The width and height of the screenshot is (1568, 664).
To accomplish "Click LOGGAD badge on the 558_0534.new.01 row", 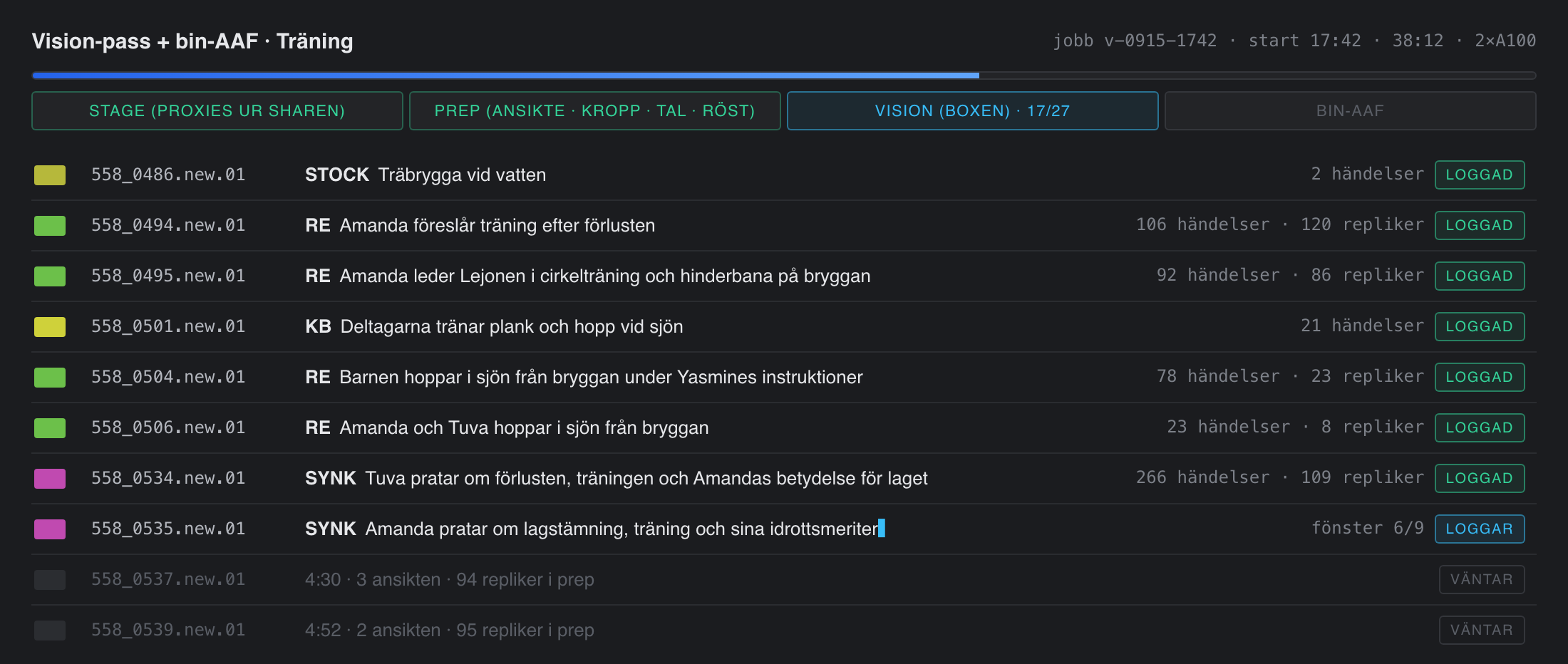I will click(1480, 479).
